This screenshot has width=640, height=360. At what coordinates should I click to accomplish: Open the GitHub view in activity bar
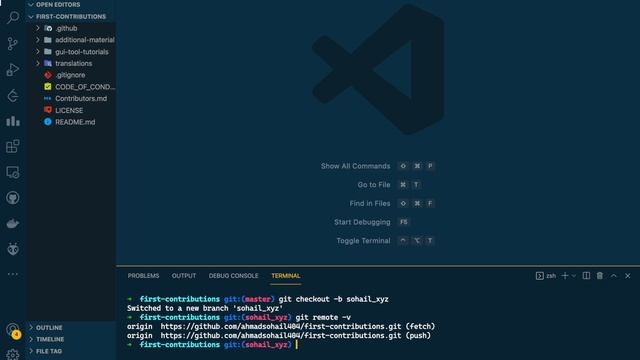point(13,198)
